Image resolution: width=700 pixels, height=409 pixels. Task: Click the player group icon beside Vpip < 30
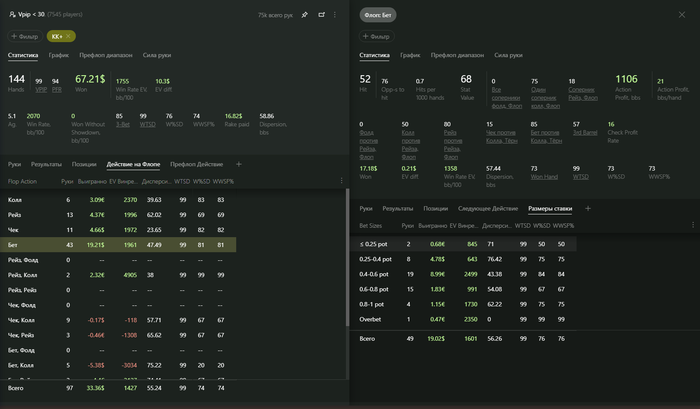click(12, 14)
